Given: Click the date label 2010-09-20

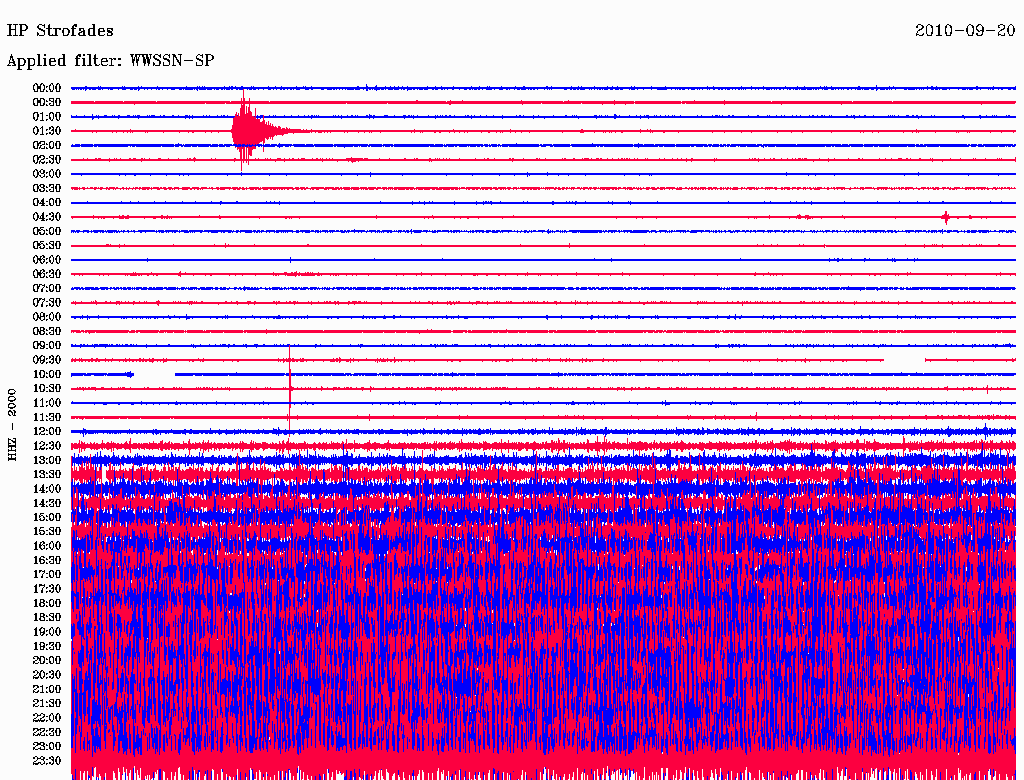Looking at the screenshot, I should tap(965, 31).
